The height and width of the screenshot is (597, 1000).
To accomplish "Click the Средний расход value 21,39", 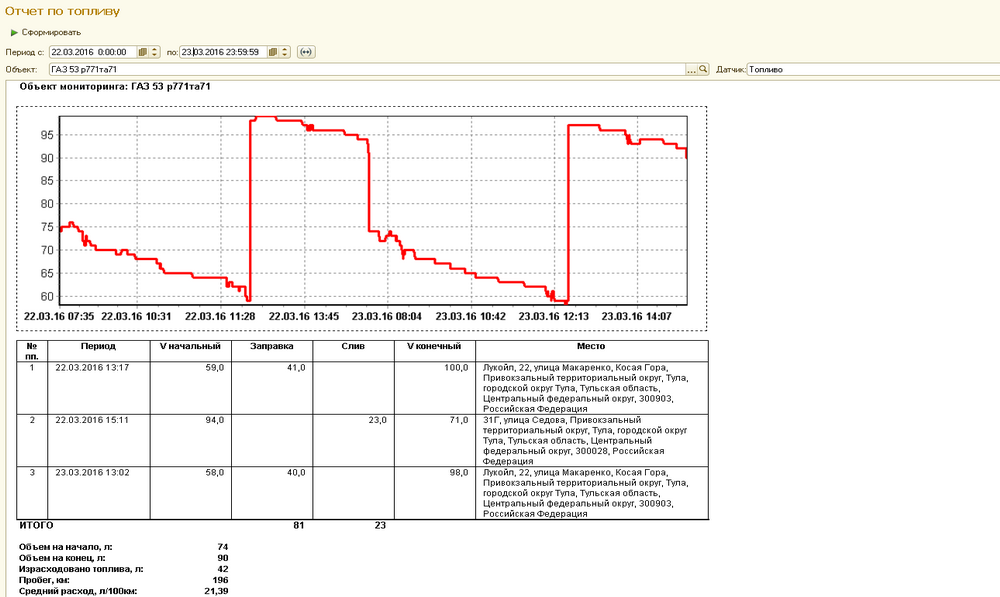I will pyautogui.click(x=216, y=591).
